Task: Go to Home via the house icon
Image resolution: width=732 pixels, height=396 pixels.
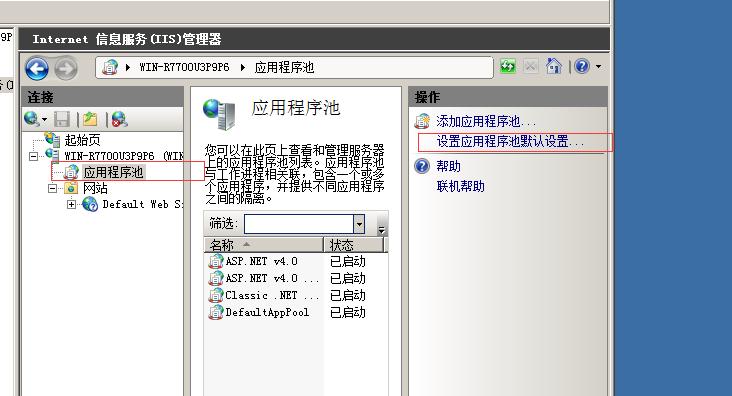Action: [x=554, y=66]
